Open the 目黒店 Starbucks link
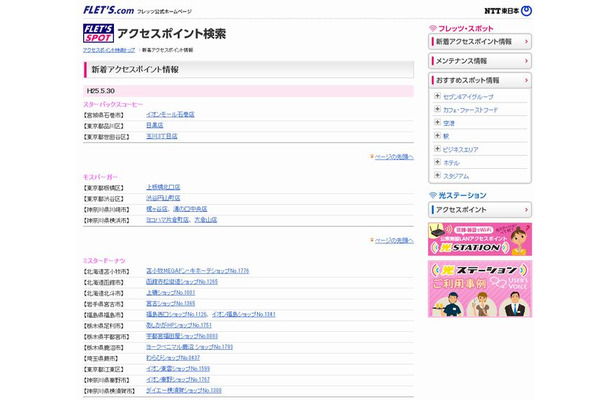Image resolution: width=610 pixels, height=400 pixels. (154, 125)
